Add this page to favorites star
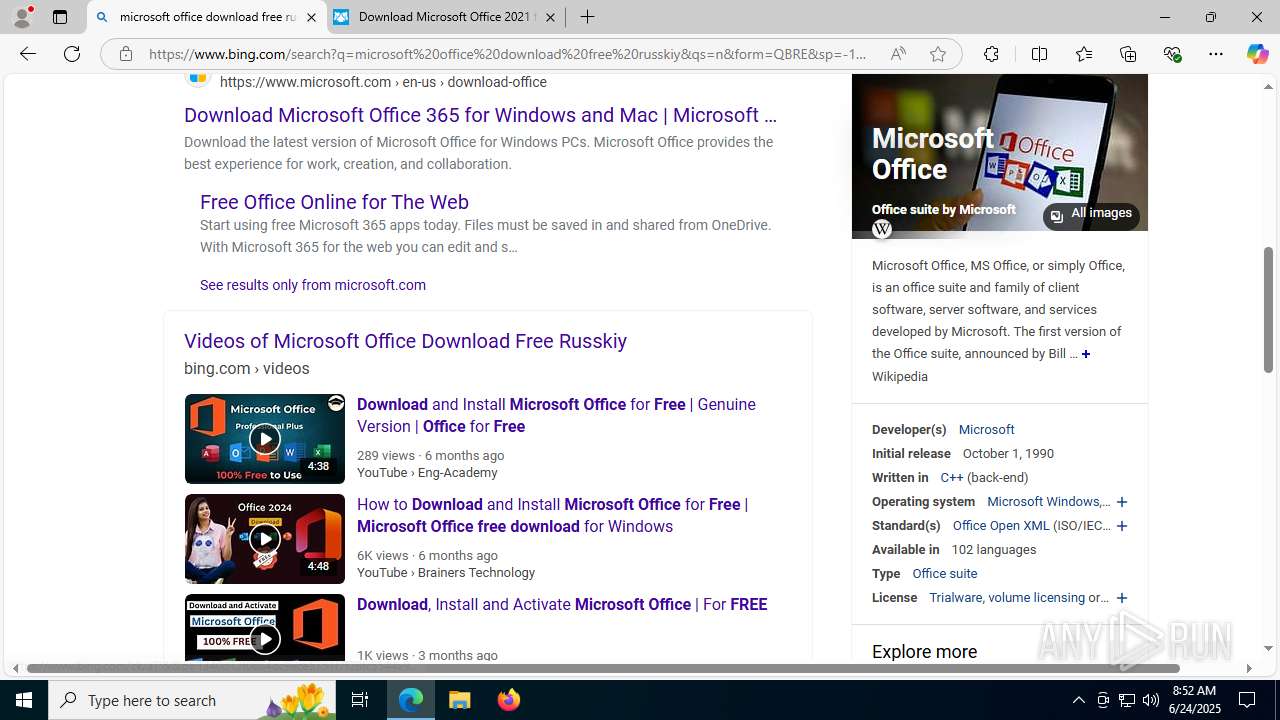The height and width of the screenshot is (720, 1280). coord(937,54)
